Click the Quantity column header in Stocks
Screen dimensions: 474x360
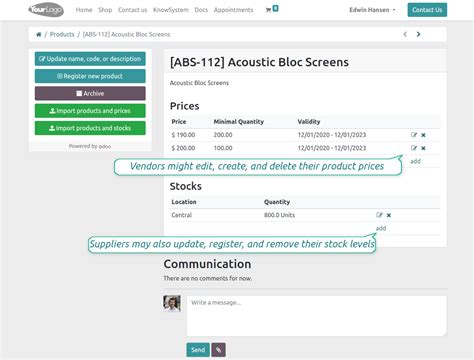click(x=277, y=202)
